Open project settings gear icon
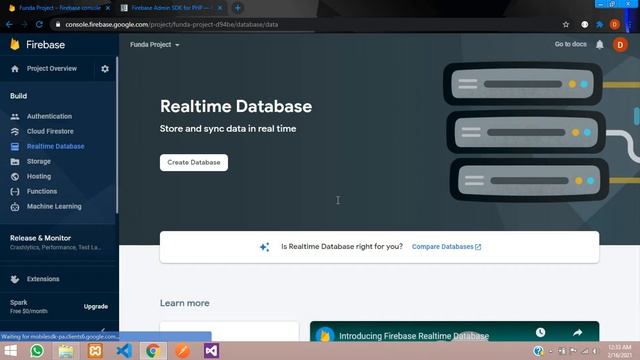Screen dimensions: 640x360 [x=105, y=69]
